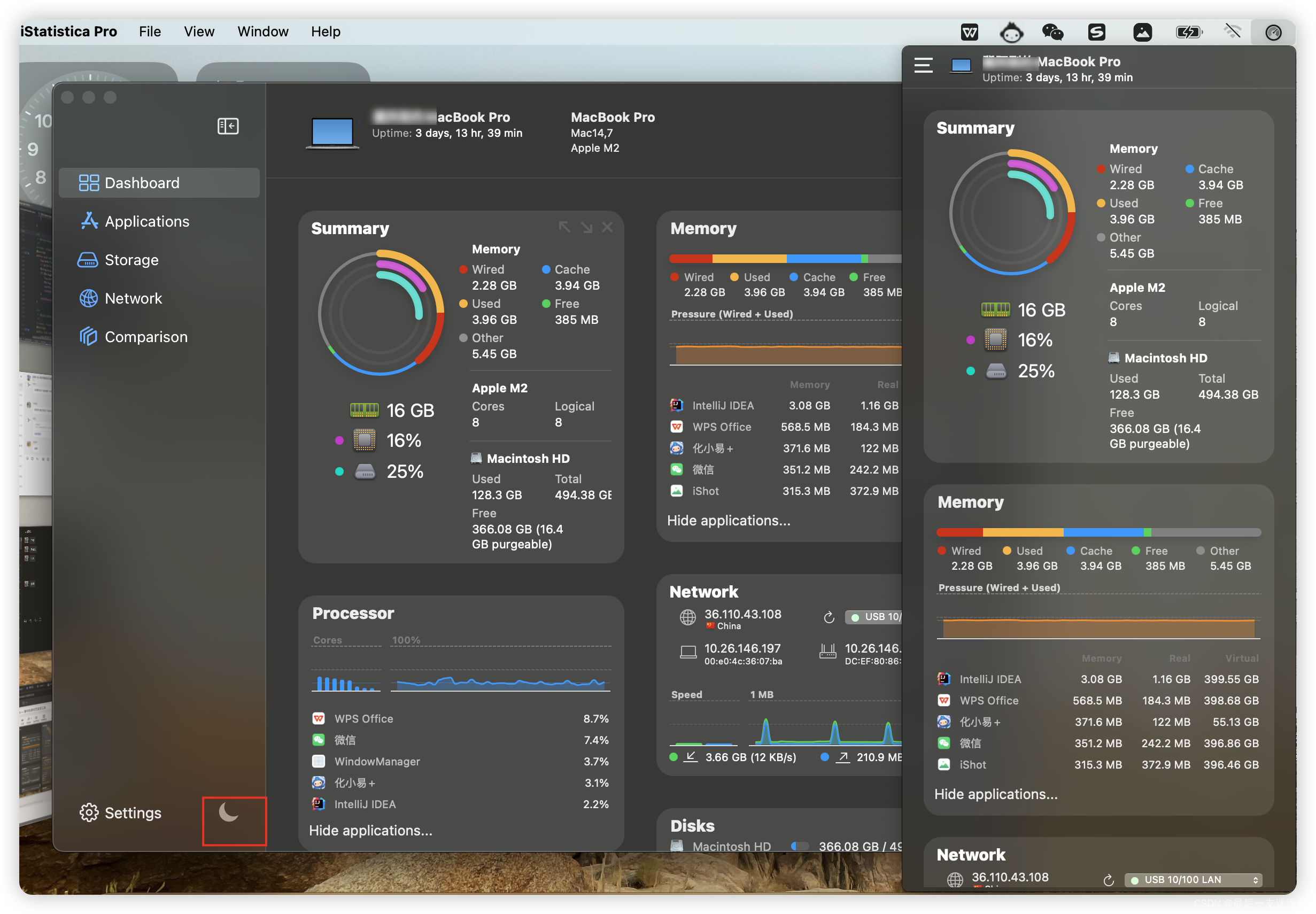
Task: Open the Help menu
Action: [x=326, y=32]
